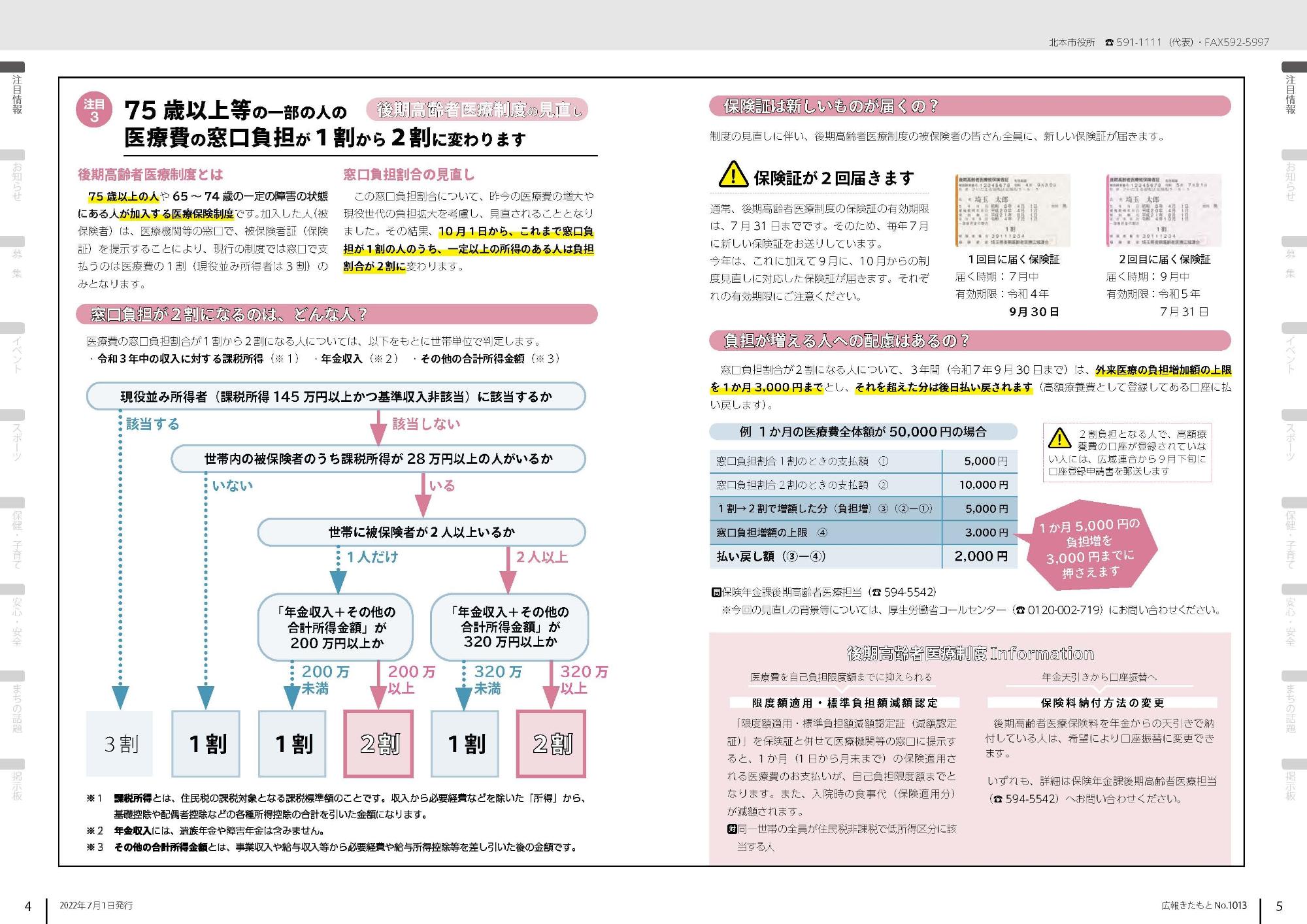Click warning triangle in the 2割負担 note box
The image size is (1307, 924).
(1059, 438)
